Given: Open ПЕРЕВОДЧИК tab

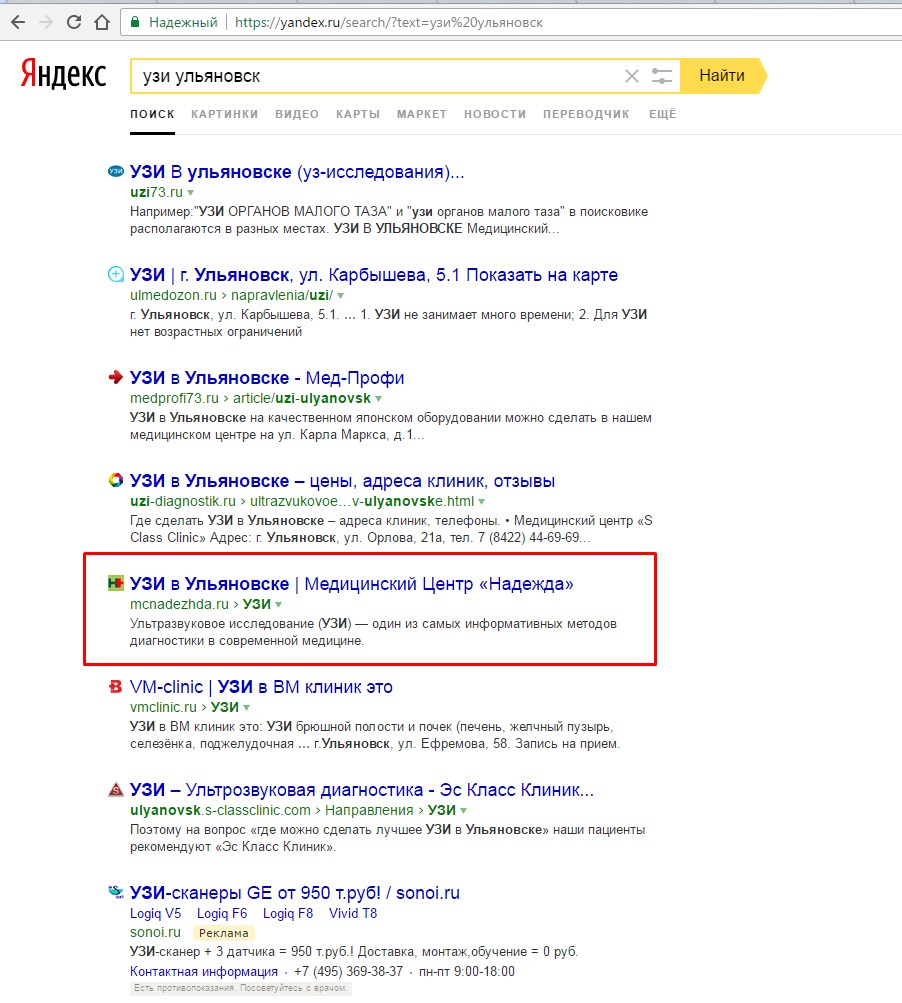Looking at the screenshot, I should click(586, 114).
